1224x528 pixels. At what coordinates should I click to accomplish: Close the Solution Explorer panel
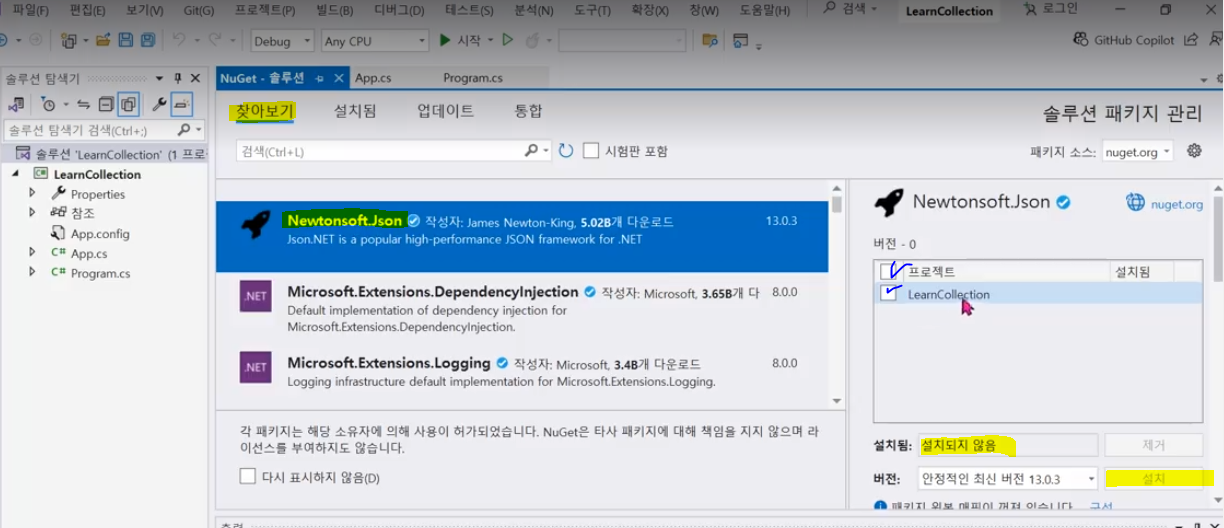195,78
